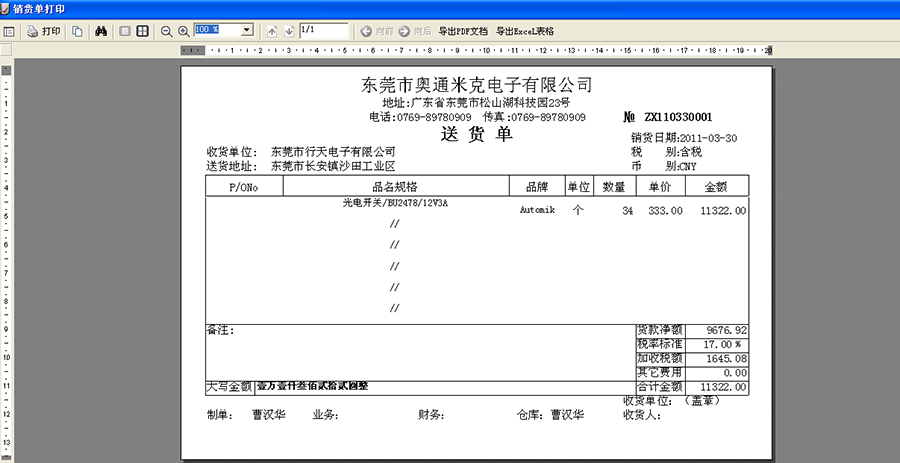This screenshot has width=900, height=463.
Task: Click the copy pages icon
Action: click(77, 32)
